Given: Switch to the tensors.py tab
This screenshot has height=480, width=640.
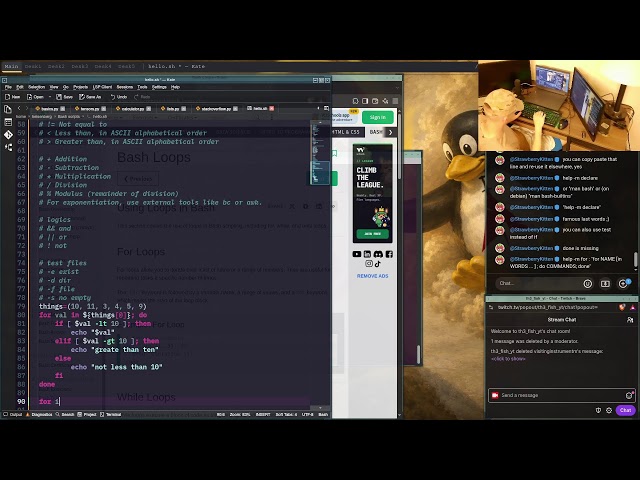Looking at the screenshot, I should coord(90,109).
